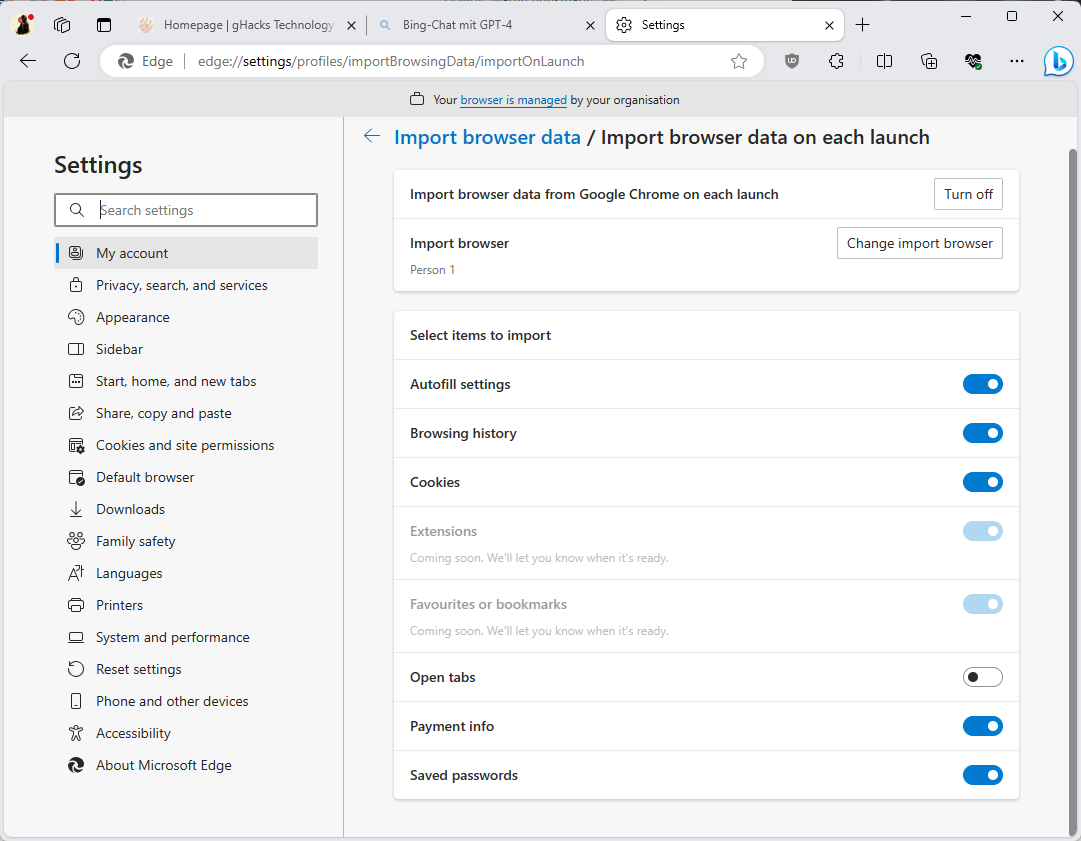Open the Extensions puzzle icon
1081x841 pixels.
(836, 61)
